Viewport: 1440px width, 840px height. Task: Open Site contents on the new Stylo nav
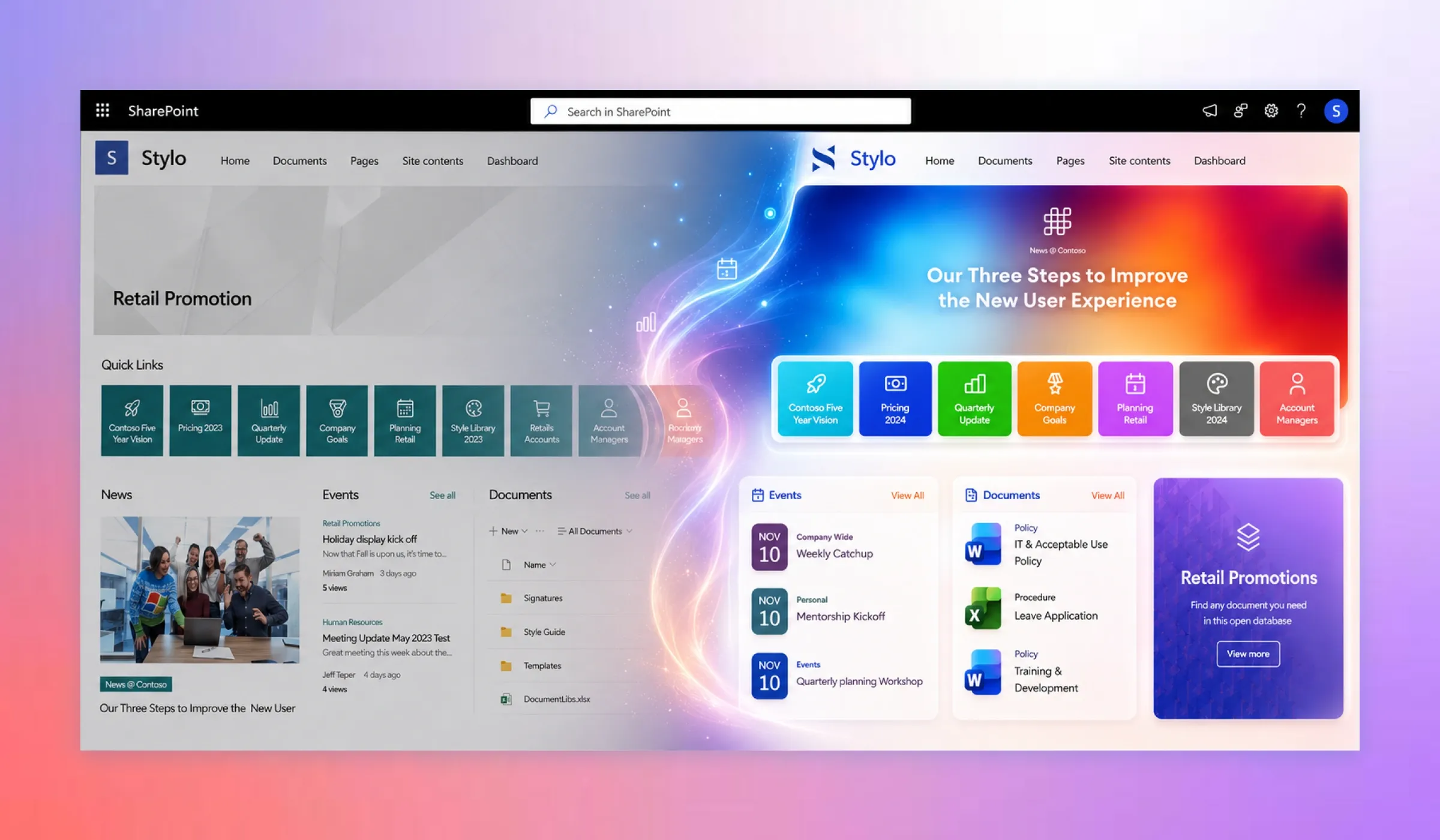click(1139, 161)
